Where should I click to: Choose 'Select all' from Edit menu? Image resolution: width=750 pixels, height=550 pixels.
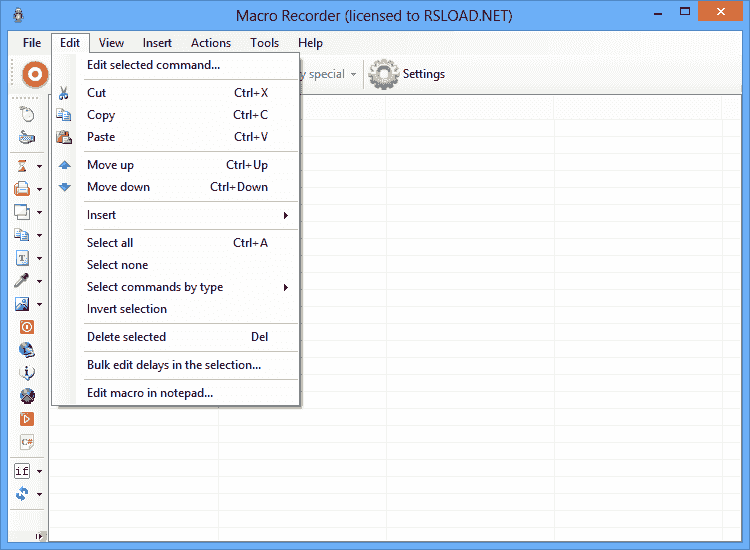point(176,243)
